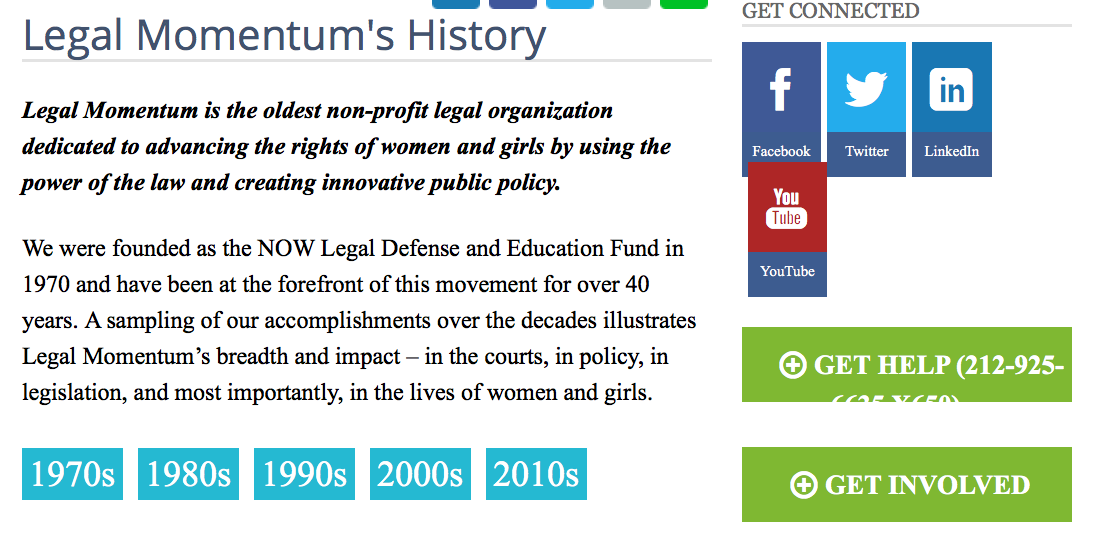
Task: Click the Legal Momentum's History heading
Action: point(284,36)
